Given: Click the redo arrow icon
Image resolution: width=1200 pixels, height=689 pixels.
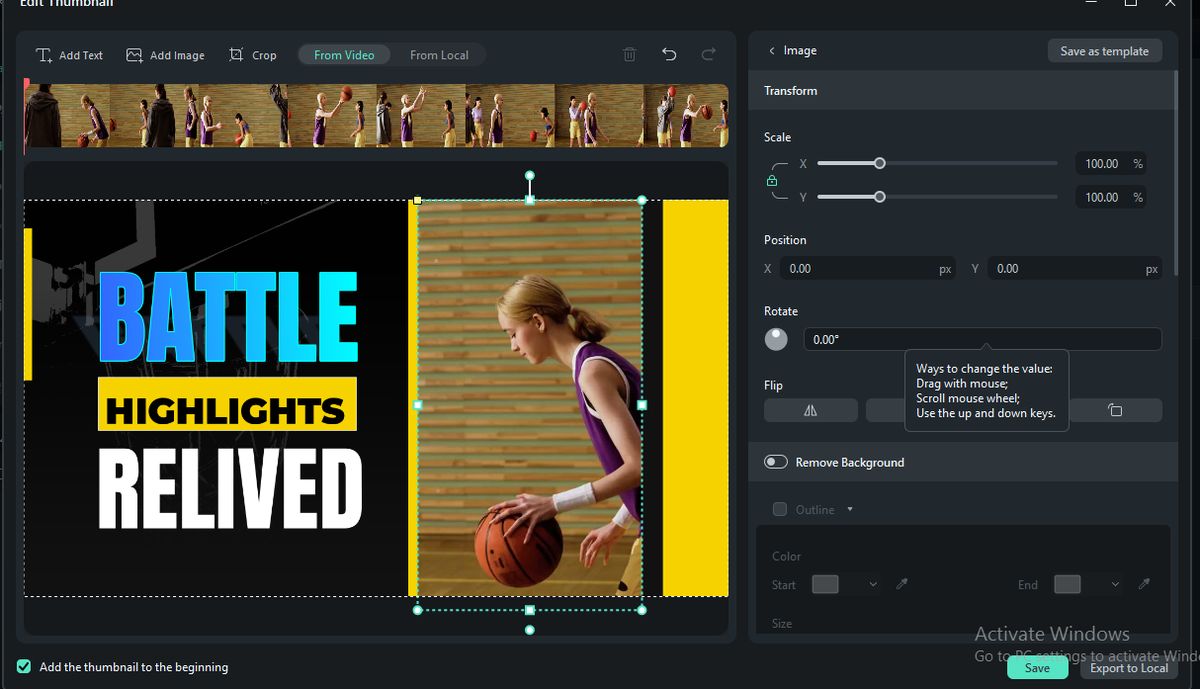Looking at the screenshot, I should (708, 55).
